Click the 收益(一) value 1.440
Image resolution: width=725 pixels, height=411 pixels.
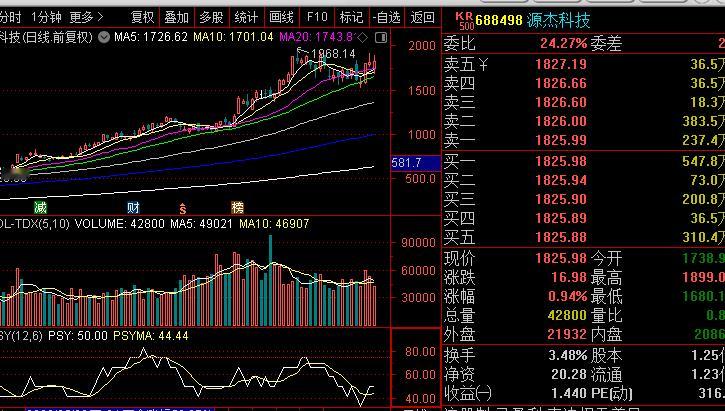point(569,393)
